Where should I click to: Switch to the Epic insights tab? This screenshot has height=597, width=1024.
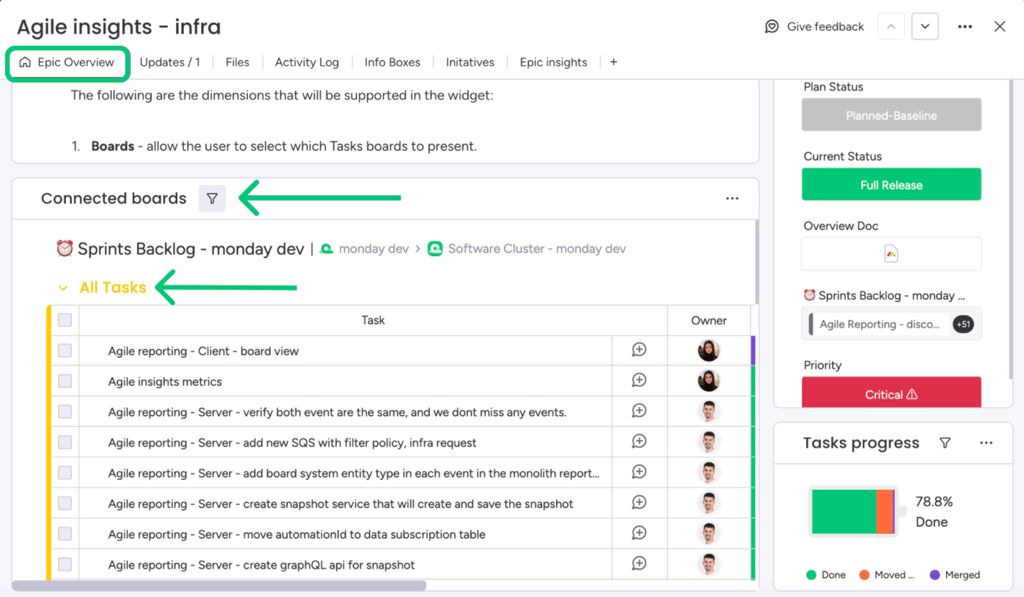tap(553, 62)
